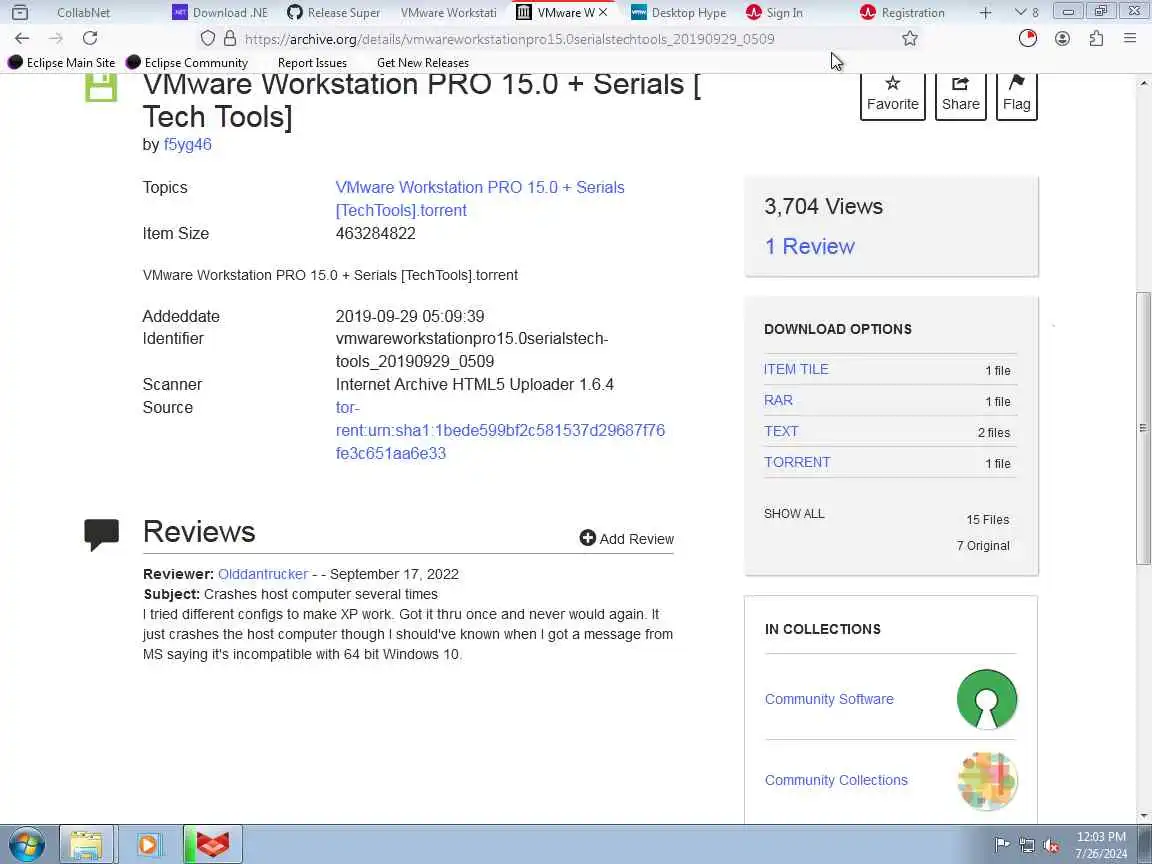The width and height of the screenshot is (1152, 864).
Task: Click the page vertical scrollbar thumb
Action: pyautogui.click(x=1143, y=428)
